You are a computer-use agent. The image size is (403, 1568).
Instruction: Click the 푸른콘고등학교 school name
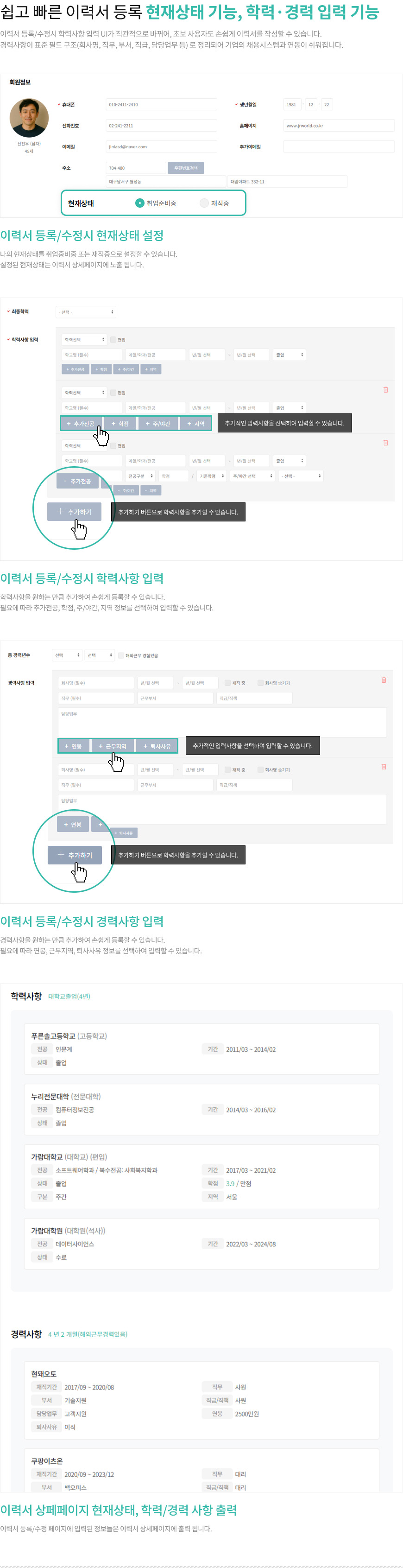point(54,1036)
